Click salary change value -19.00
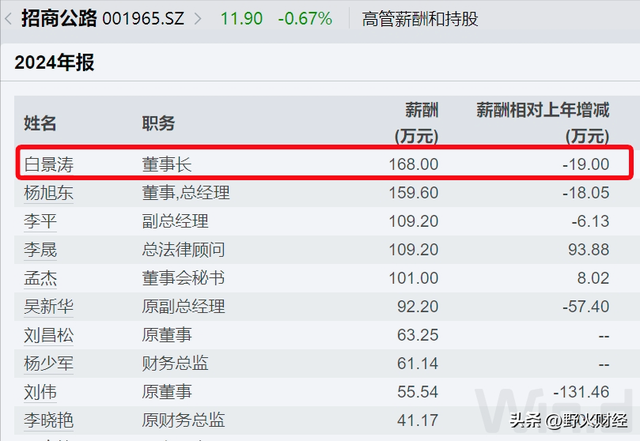The height and width of the screenshot is (441, 640). coord(586,165)
